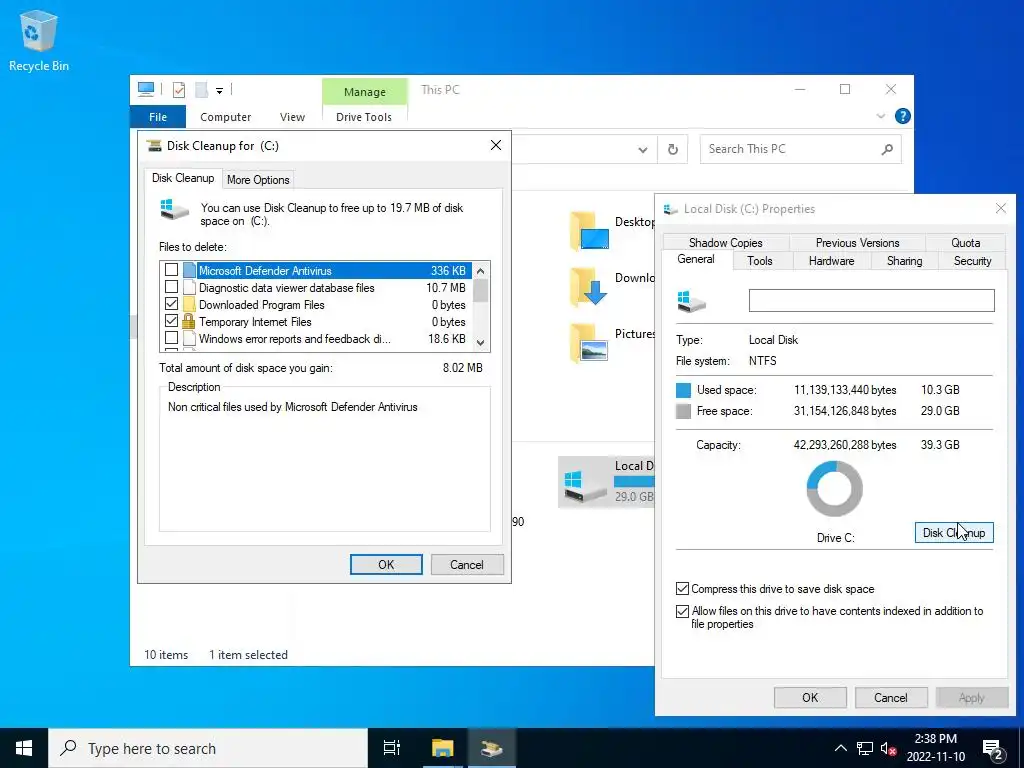Open the Explorer Help question mark icon
1024x768 pixels.
point(903,116)
